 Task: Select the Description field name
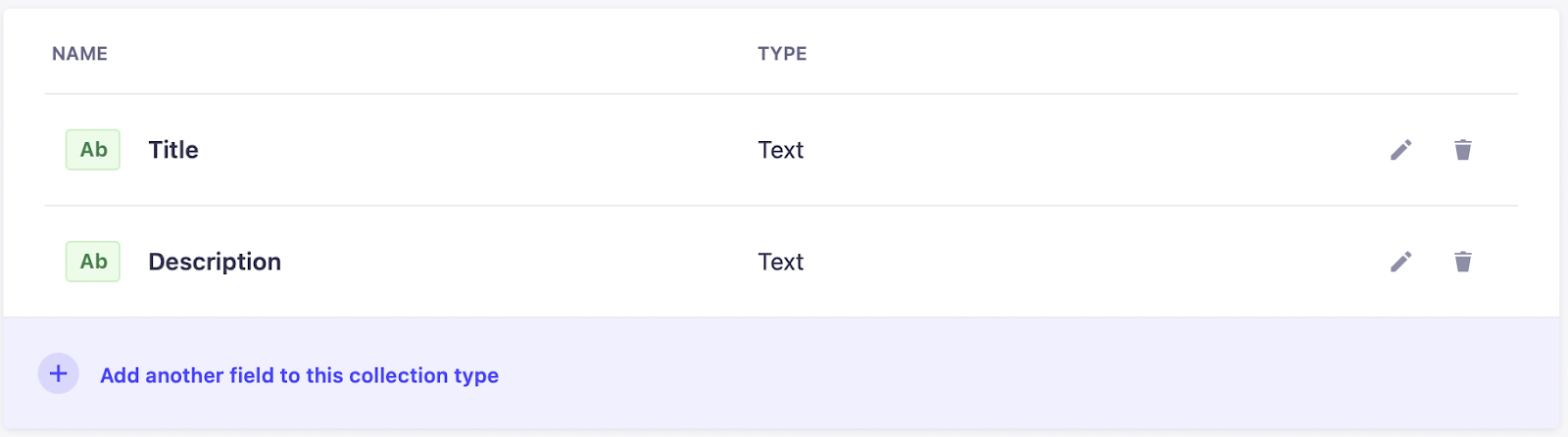tap(215, 262)
